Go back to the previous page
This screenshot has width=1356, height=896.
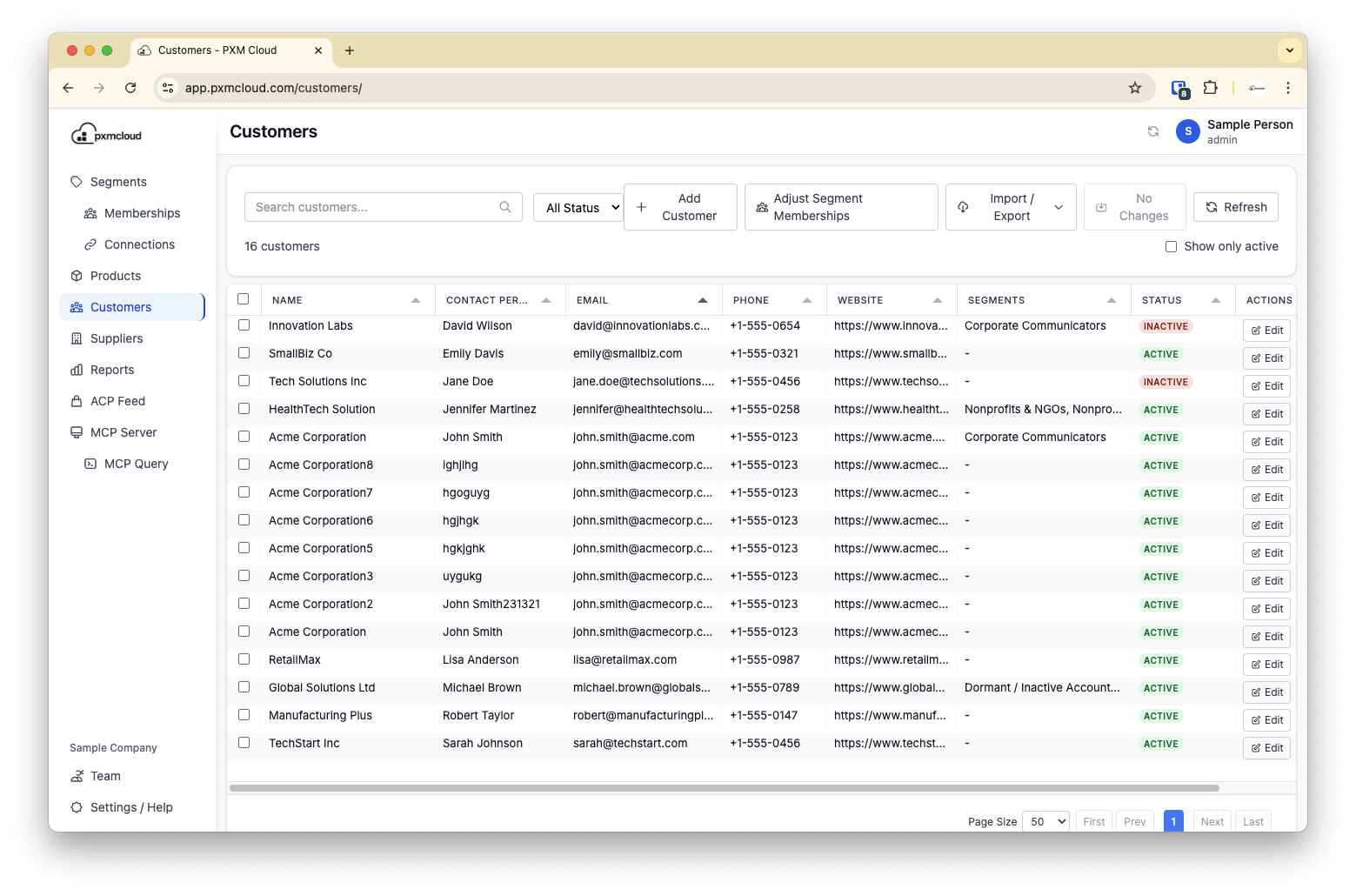(x=68, y=88)
